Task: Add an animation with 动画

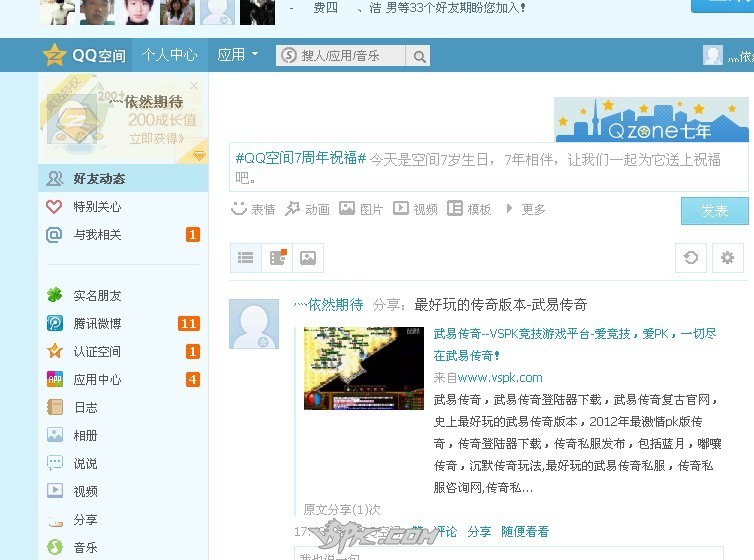Action: [x=307, y=209]
